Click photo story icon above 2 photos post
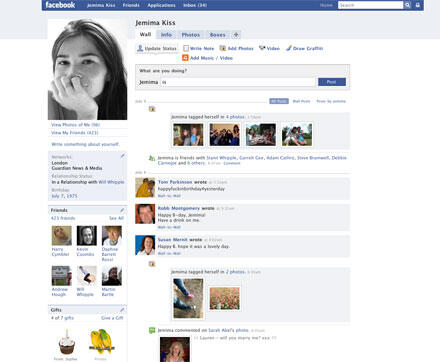 click(x=152, y=264)
